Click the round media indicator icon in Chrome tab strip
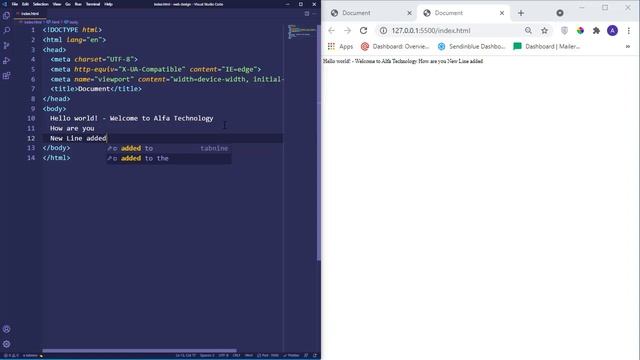640x360 pixels. click(560, 13)
